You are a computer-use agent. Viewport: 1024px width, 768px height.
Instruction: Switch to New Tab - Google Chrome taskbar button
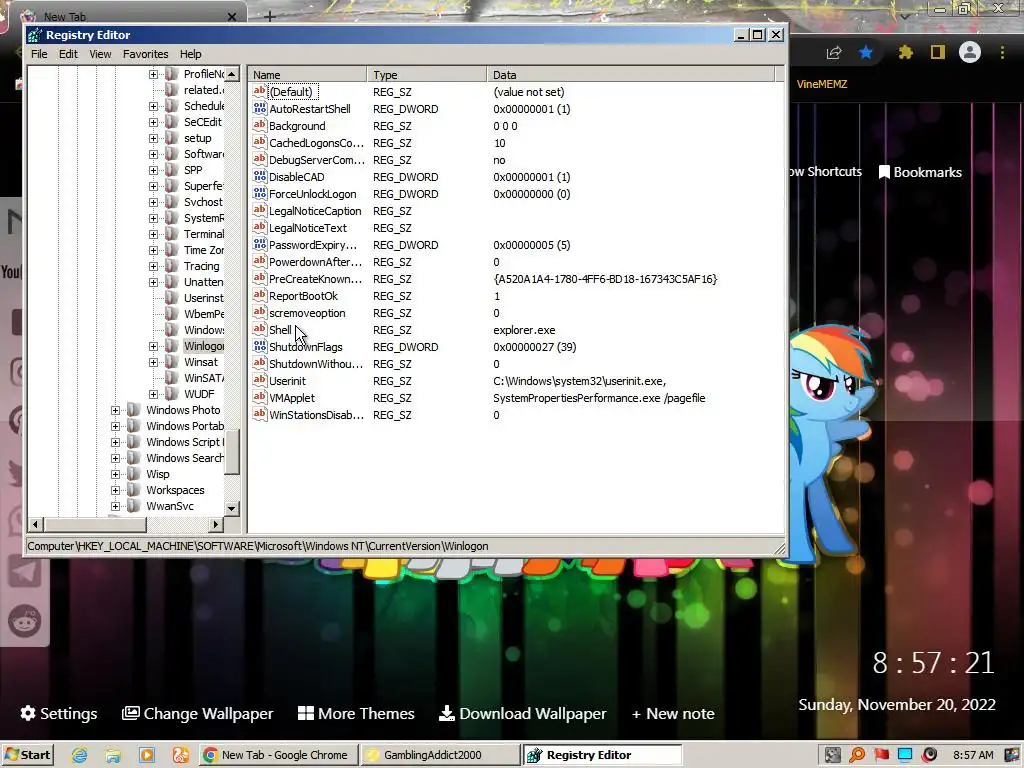tap(278, 755)
